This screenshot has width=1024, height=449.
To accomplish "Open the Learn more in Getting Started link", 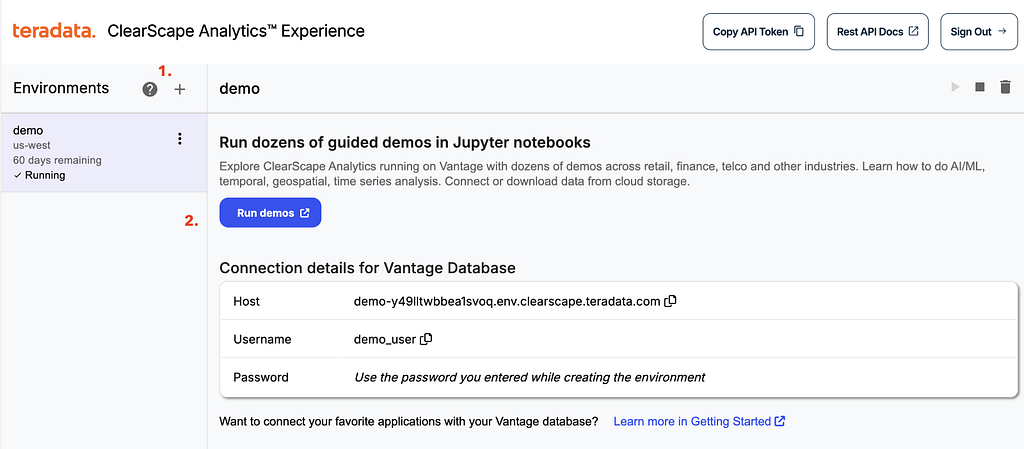I will pyautogui.click(x=699, y=421).
